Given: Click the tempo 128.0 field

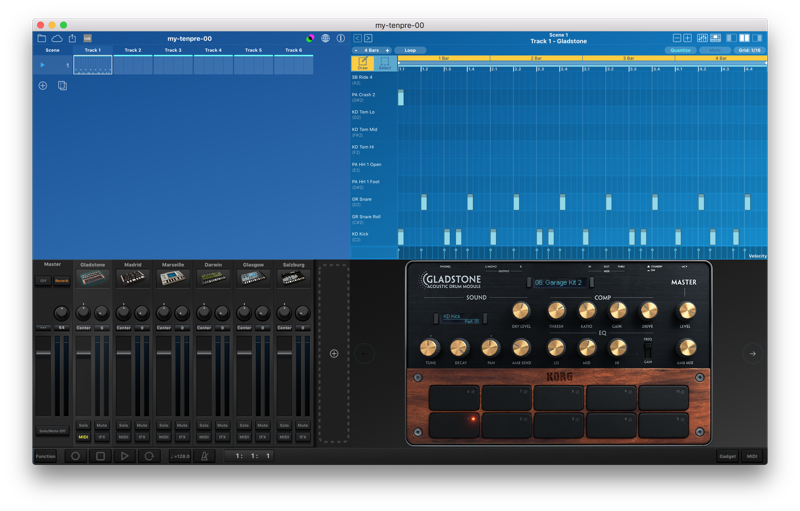Looking at the screenshot, I should (x=180, y=456).
